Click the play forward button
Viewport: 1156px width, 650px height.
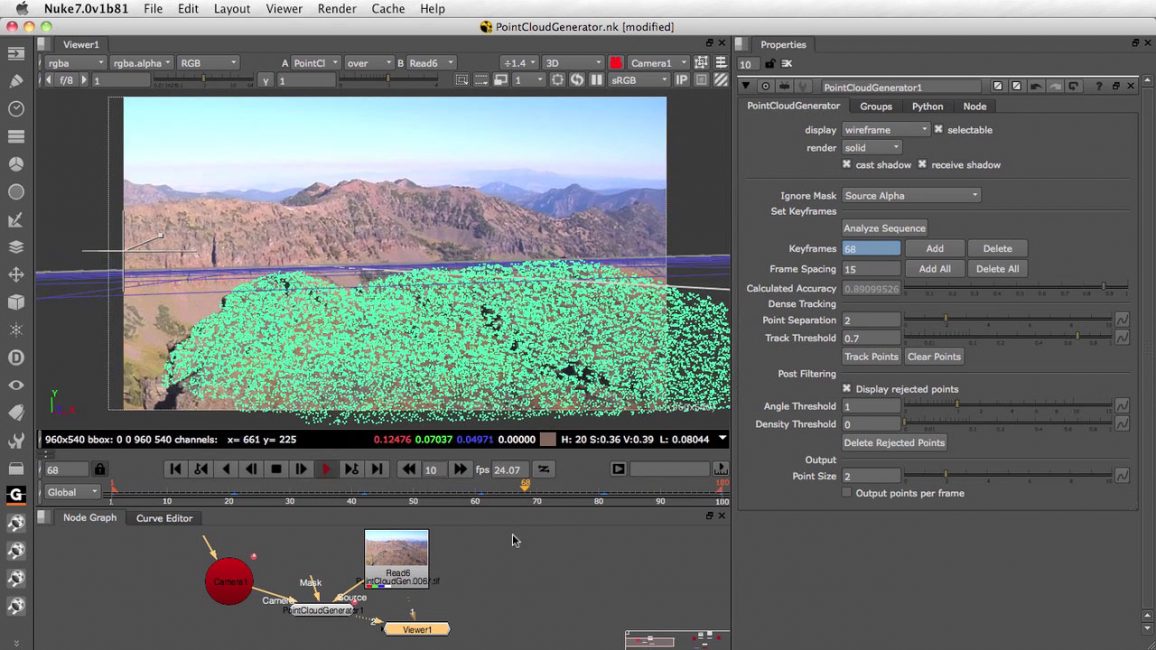[x=326, y=469]
